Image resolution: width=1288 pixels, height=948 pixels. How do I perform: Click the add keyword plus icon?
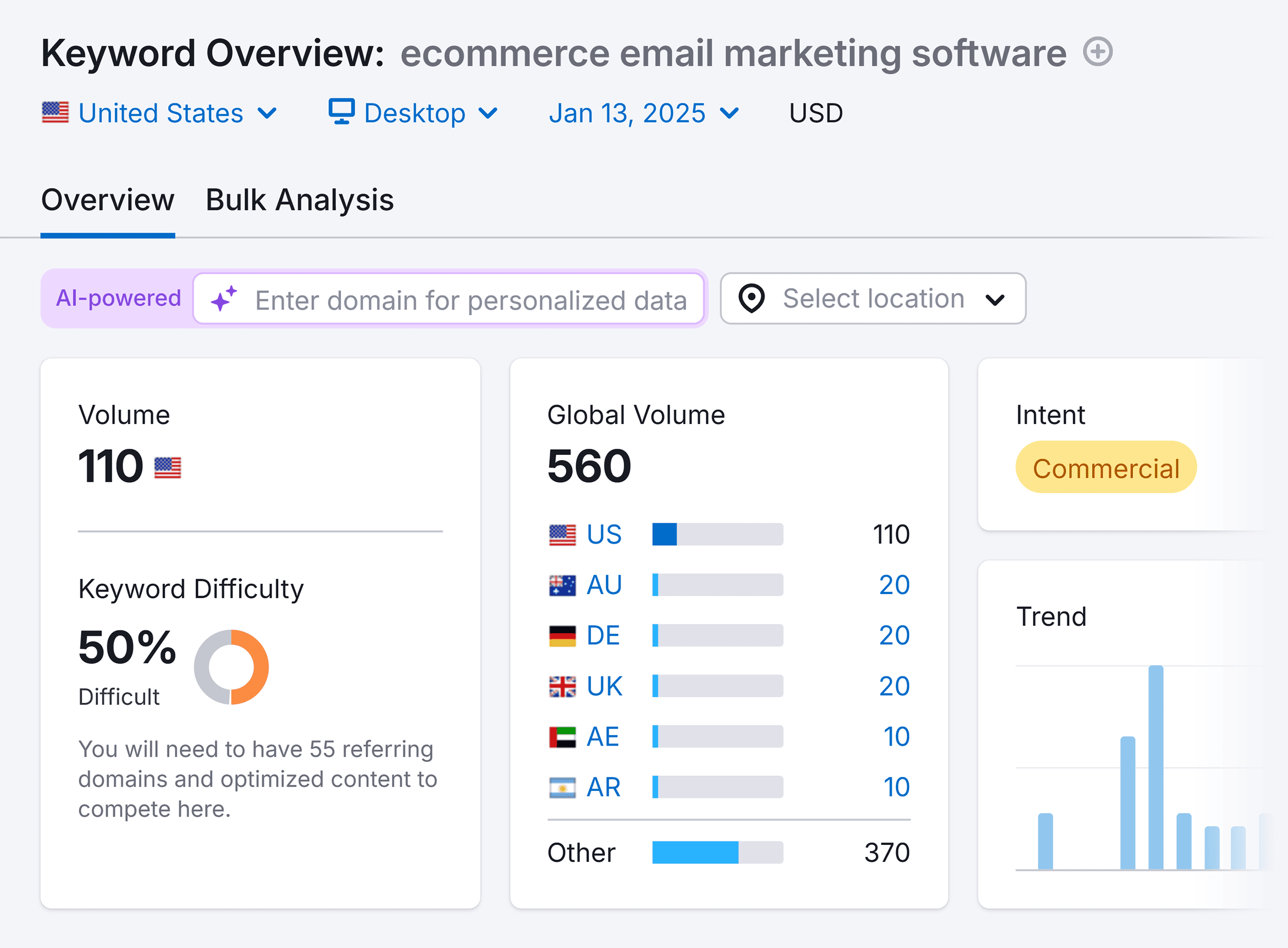click(1098, 53)
